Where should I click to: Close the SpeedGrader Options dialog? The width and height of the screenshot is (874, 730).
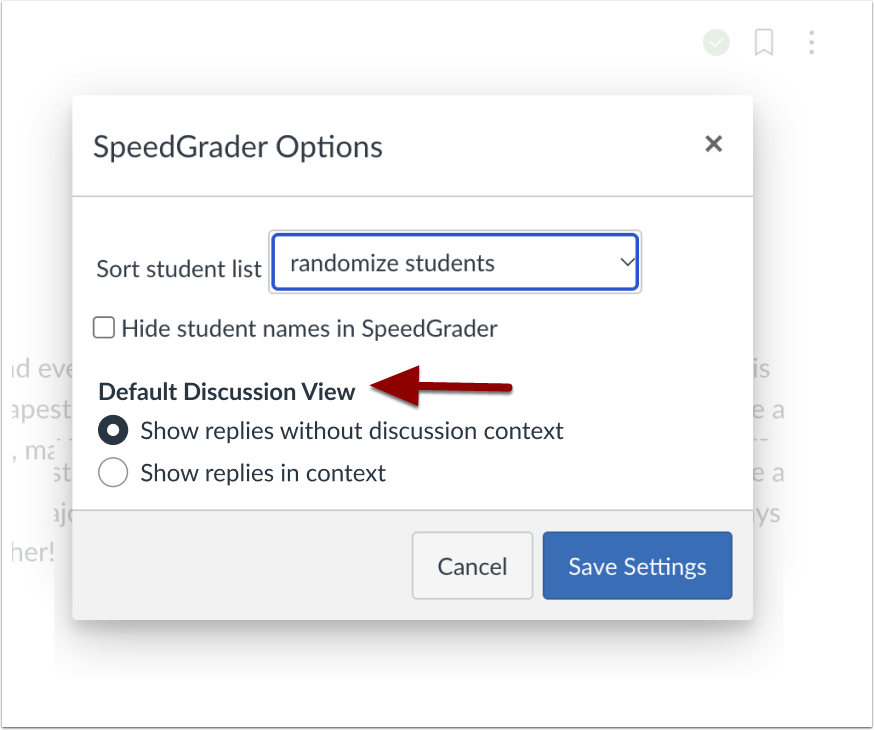tap(713, 144)
